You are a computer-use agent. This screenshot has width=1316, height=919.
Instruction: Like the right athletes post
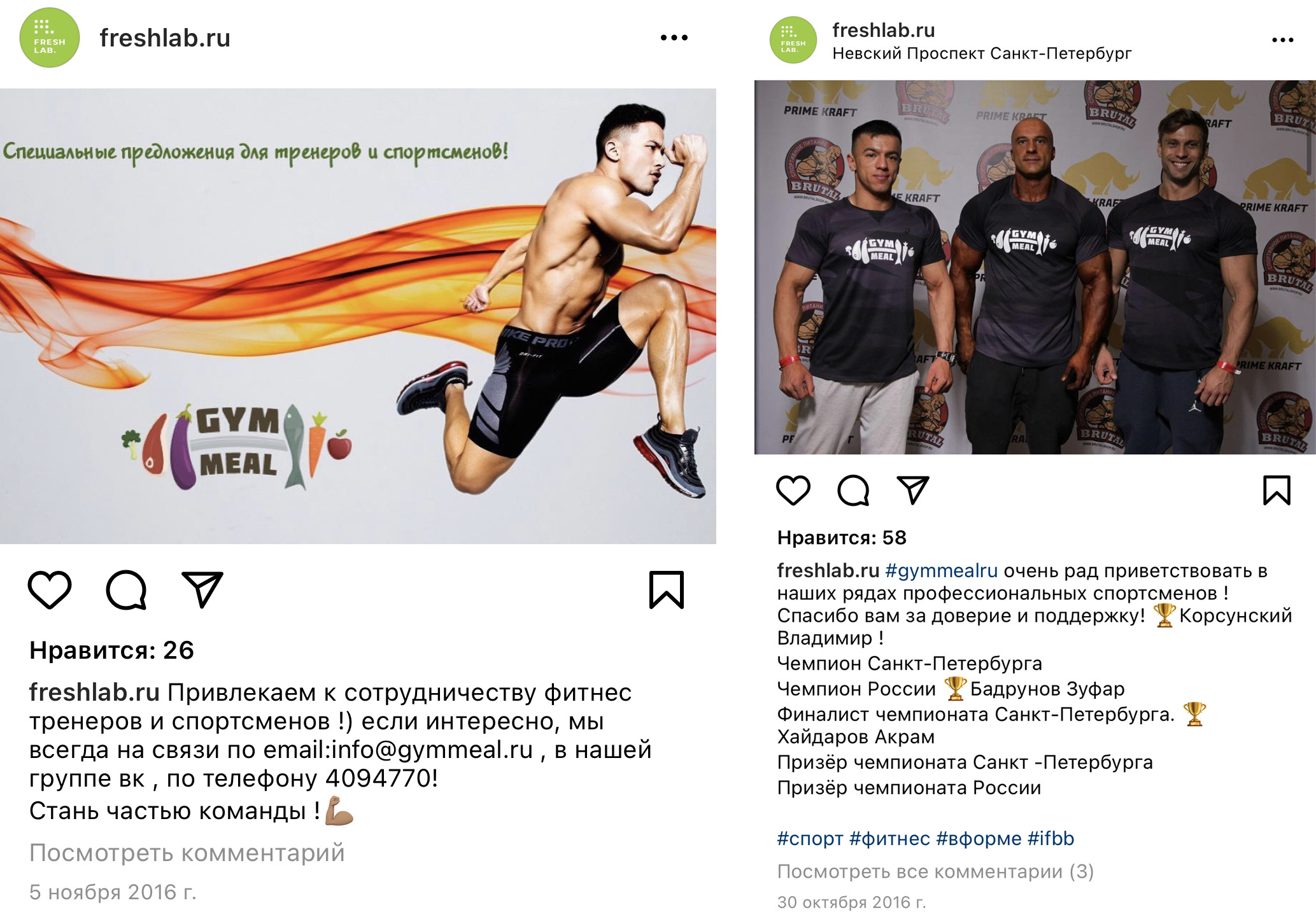point(793,490)
